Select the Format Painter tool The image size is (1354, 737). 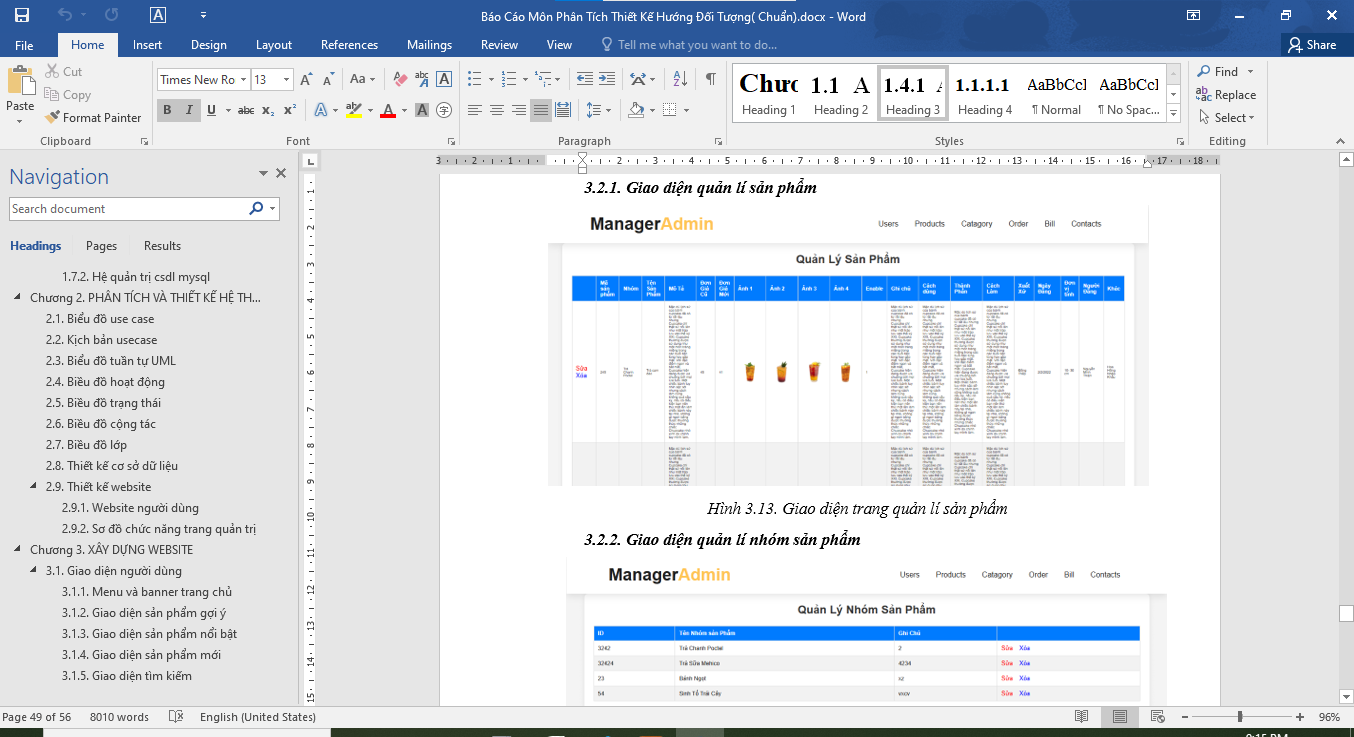(x=93, y=117)
